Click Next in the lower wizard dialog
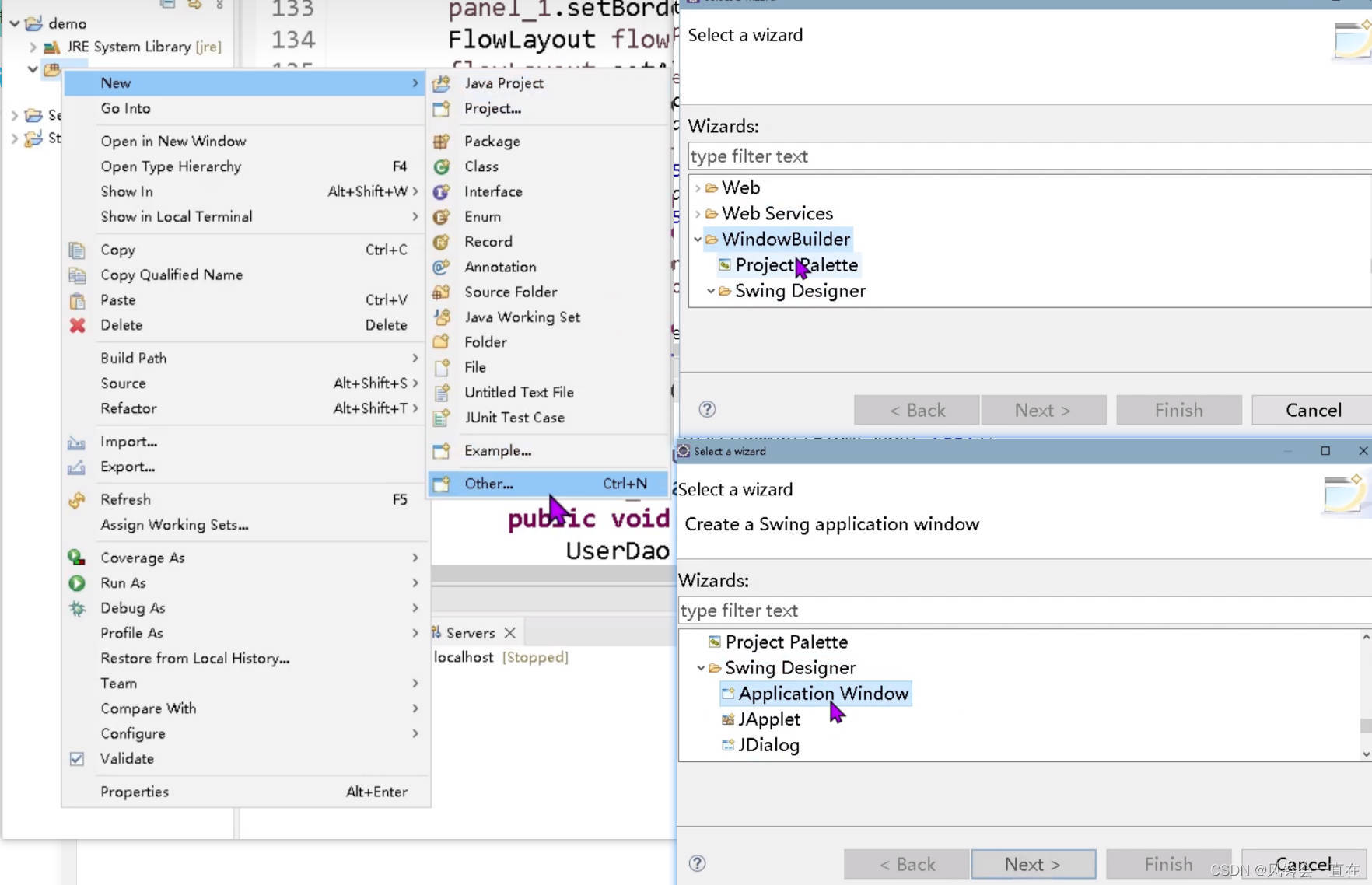 pyautogui.click(x=1033, y=864)
